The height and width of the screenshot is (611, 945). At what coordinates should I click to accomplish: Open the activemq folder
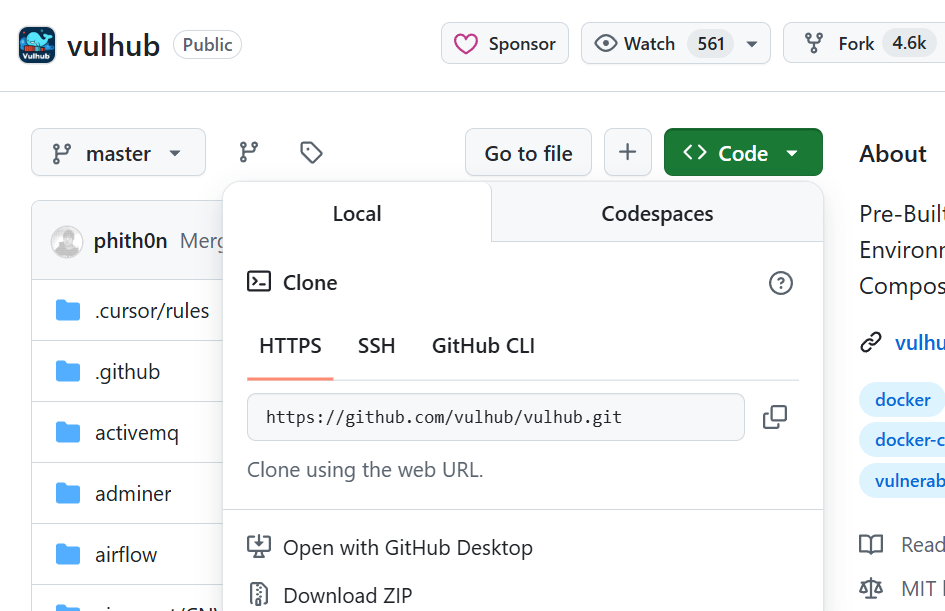[x=137, y=433]
